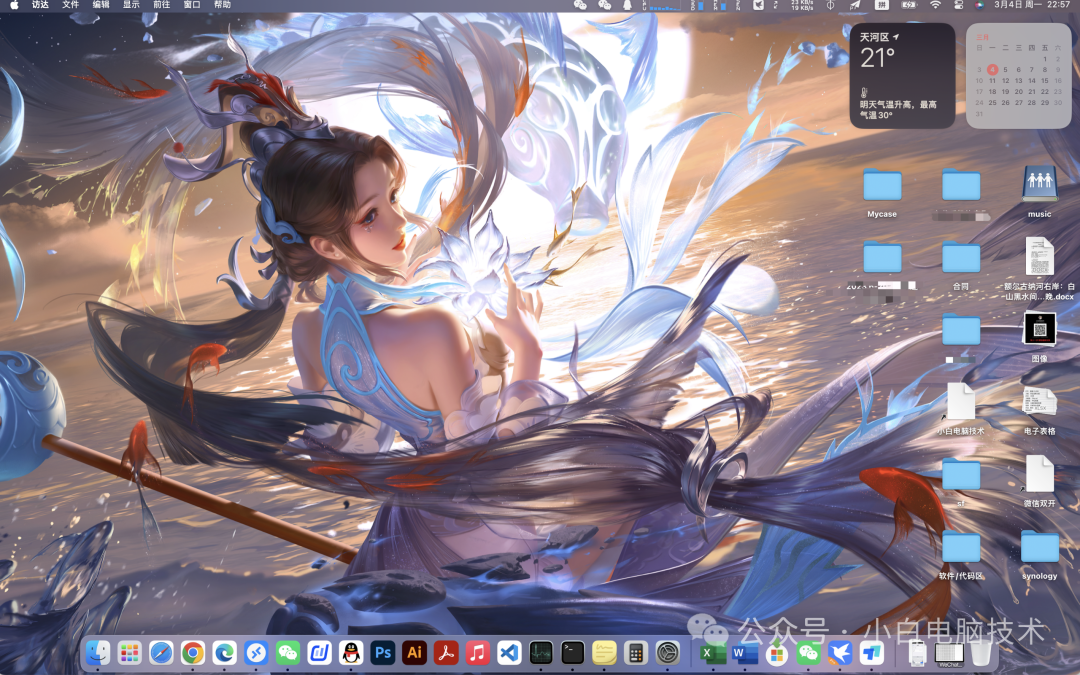Open Microsoft Edge in the dock
The width and height of the screenshot is (1080, 675).
click(225, 652)
